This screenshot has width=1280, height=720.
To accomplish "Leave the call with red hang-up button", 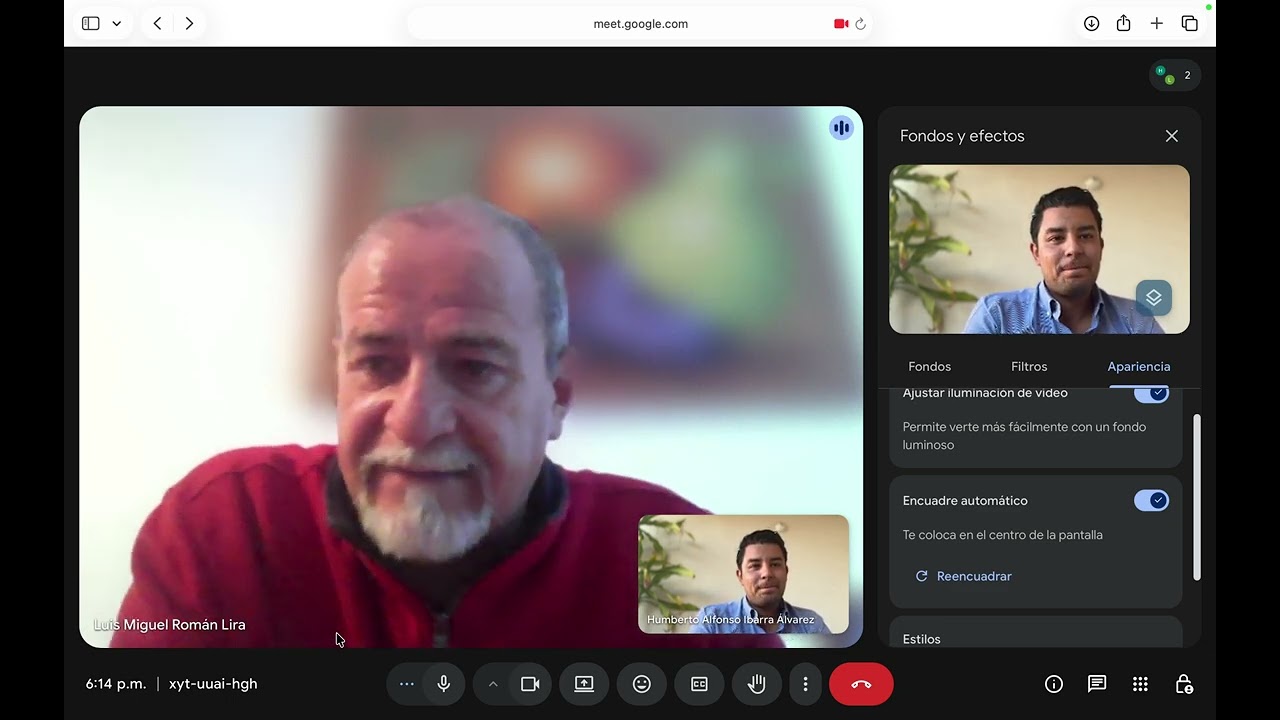I will (x=861, y=684).
